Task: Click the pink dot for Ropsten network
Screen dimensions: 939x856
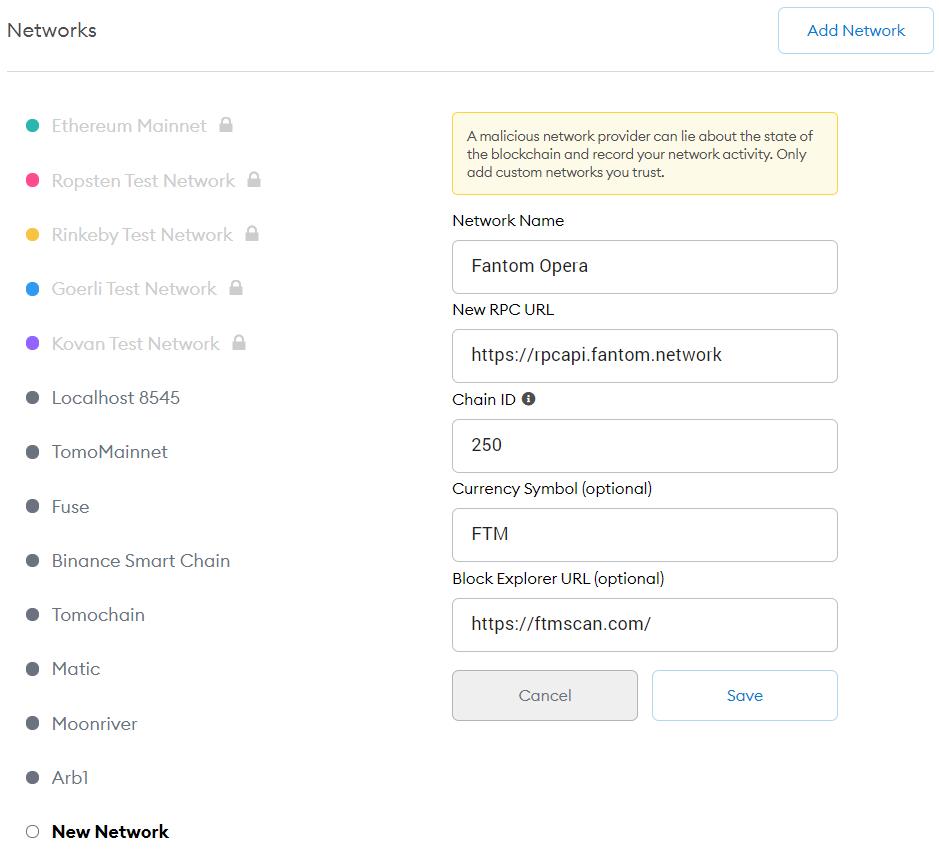Action: point(32,181)
